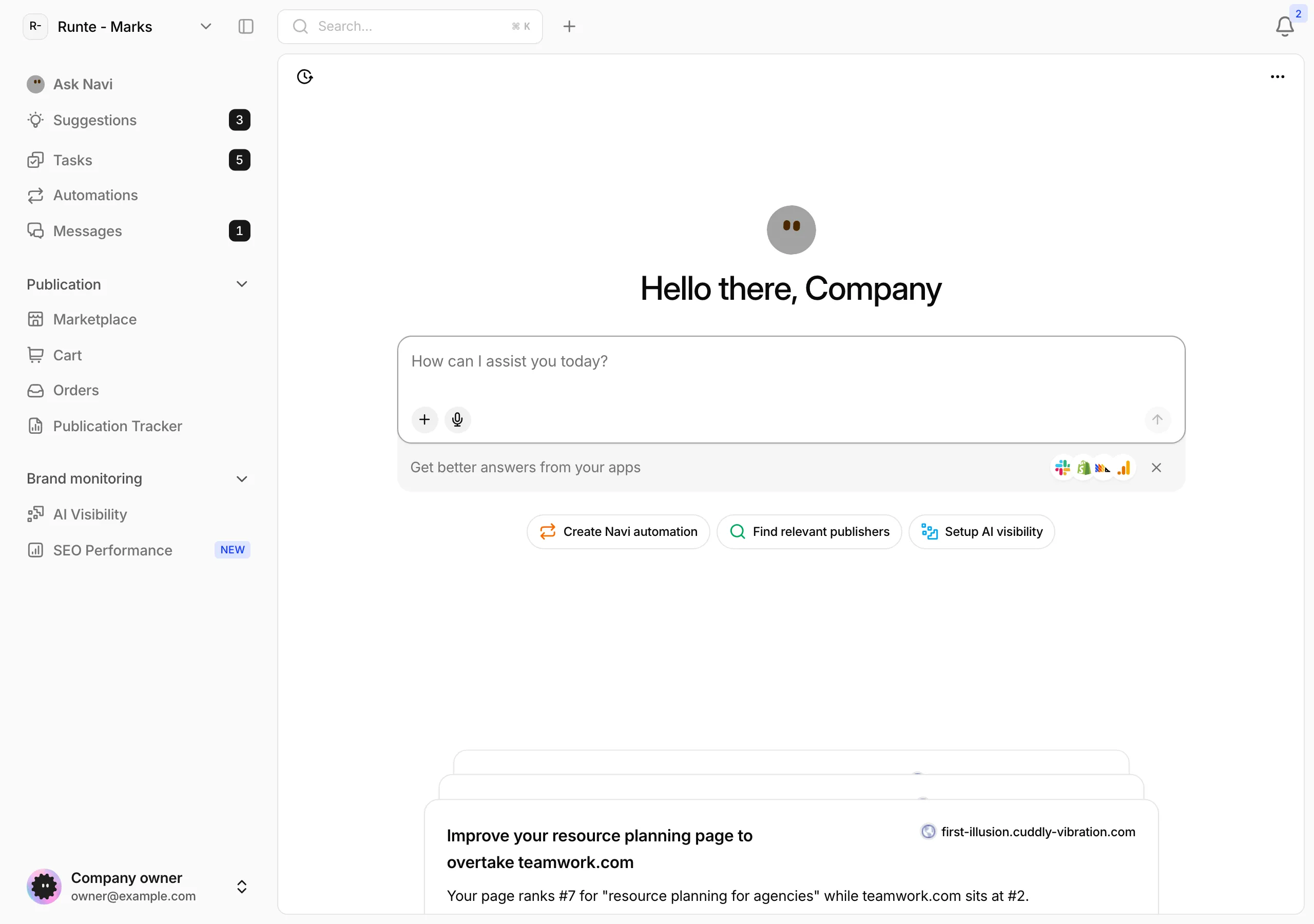
Task: Click the 'How can I assist you today?' input
Action: coord(791,361)
